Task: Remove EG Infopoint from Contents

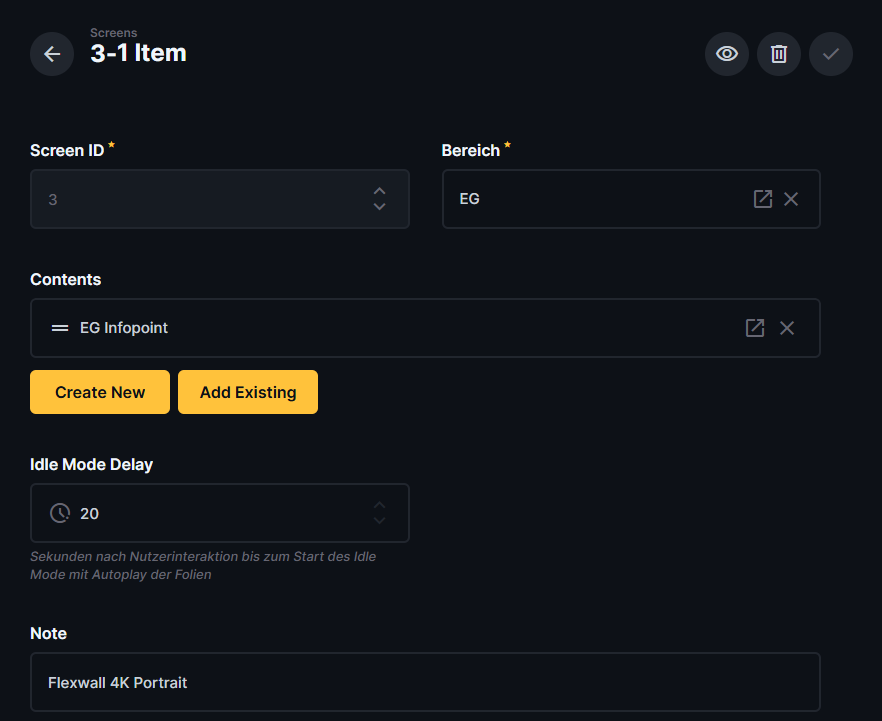Action: click(787, 328)
